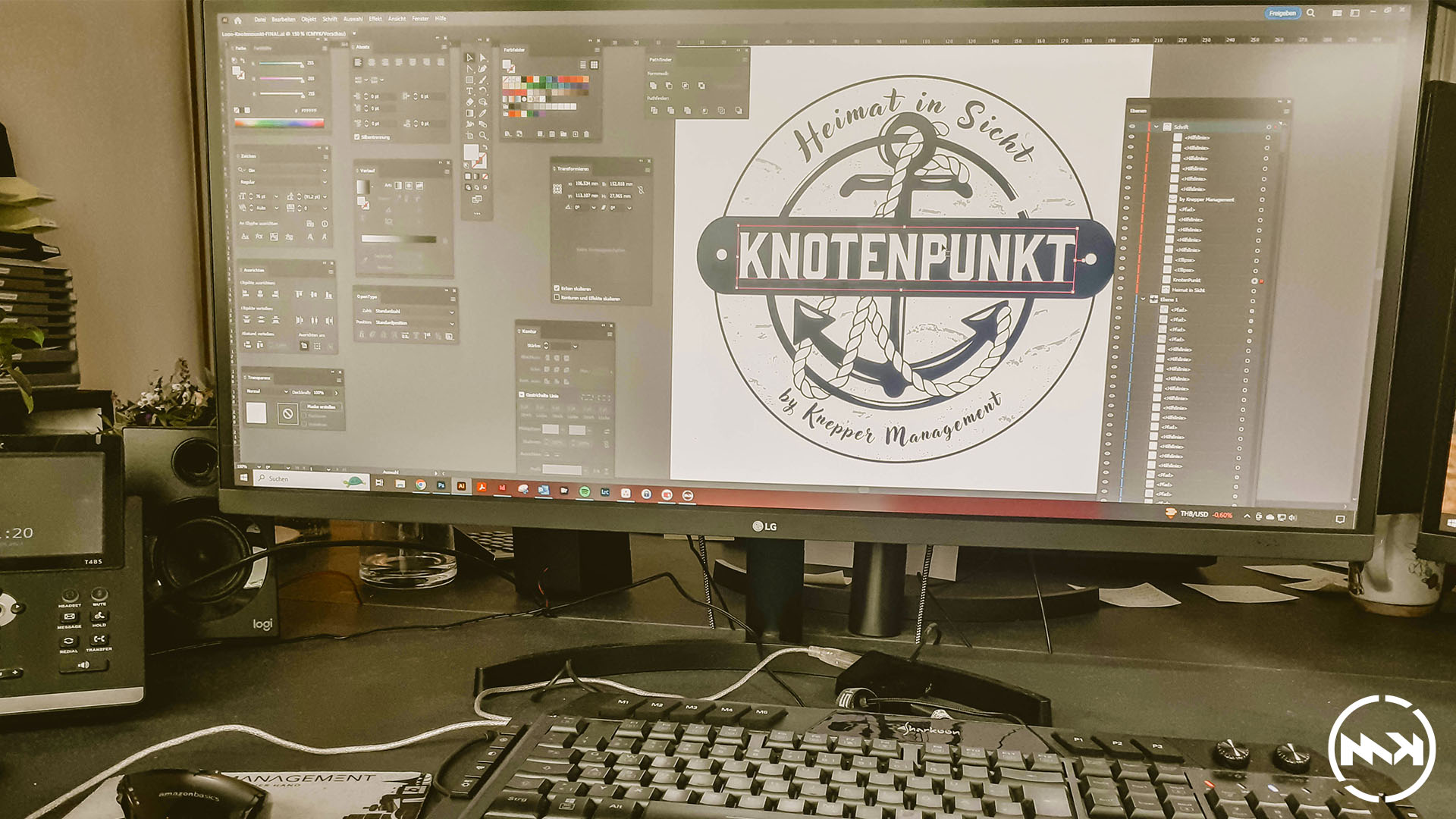Collapse the Ebene 1 layer
The image size is (1456, 819).
pos(1144,300)
